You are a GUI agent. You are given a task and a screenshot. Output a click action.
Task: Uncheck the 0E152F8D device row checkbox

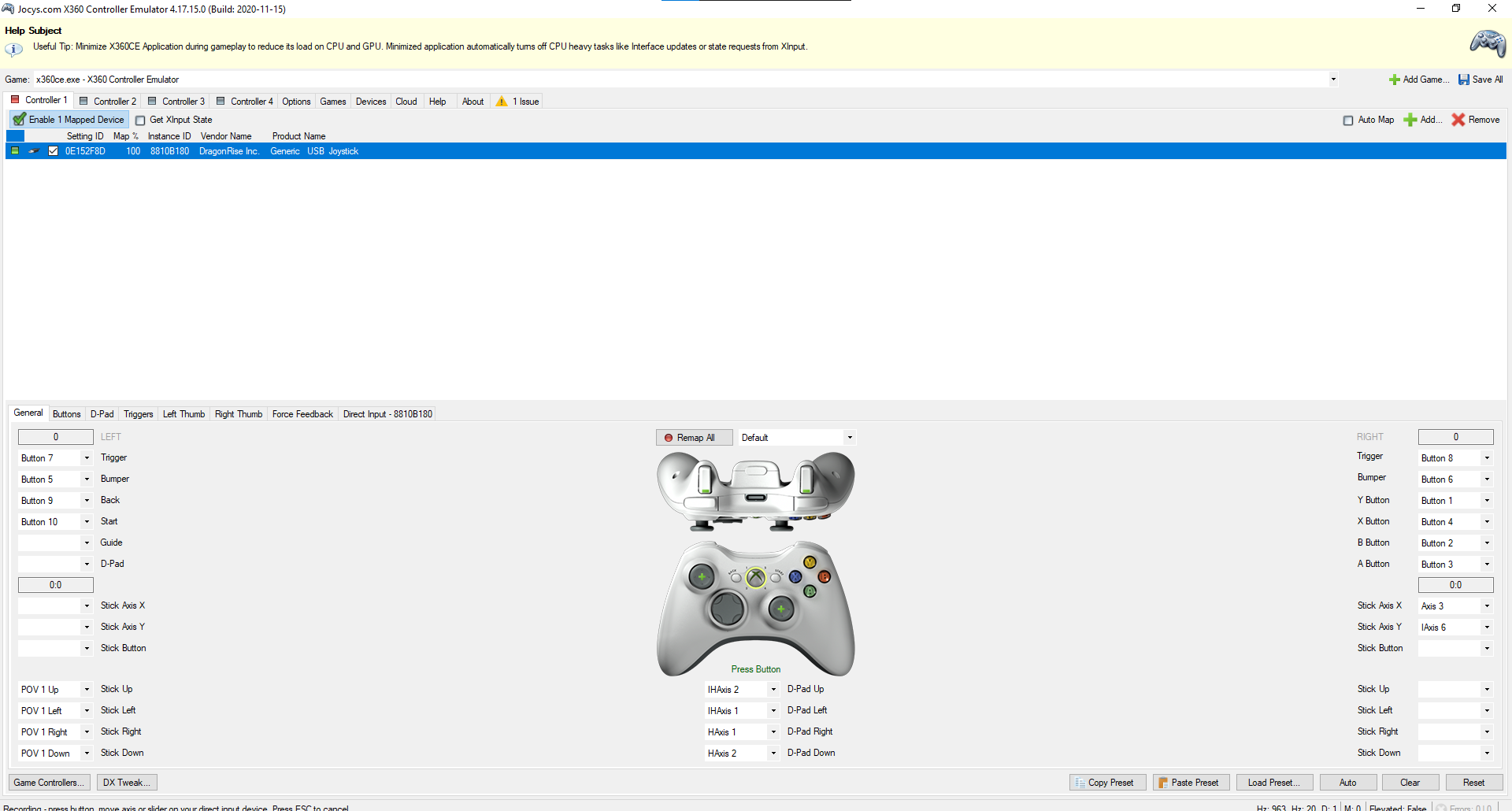[53, 151]
